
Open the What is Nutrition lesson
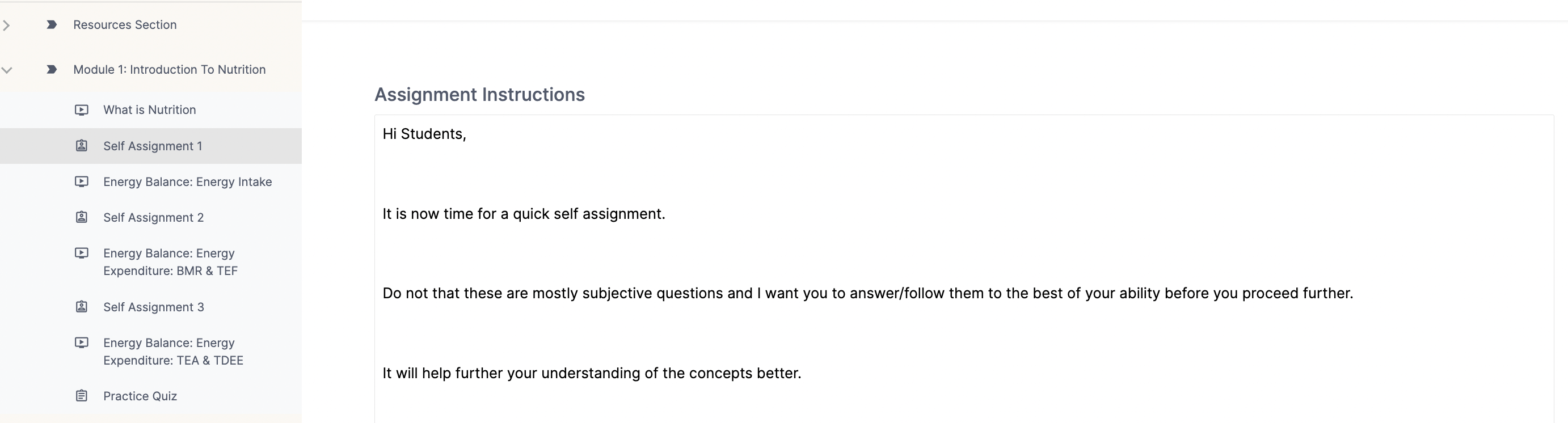point(151,110)
